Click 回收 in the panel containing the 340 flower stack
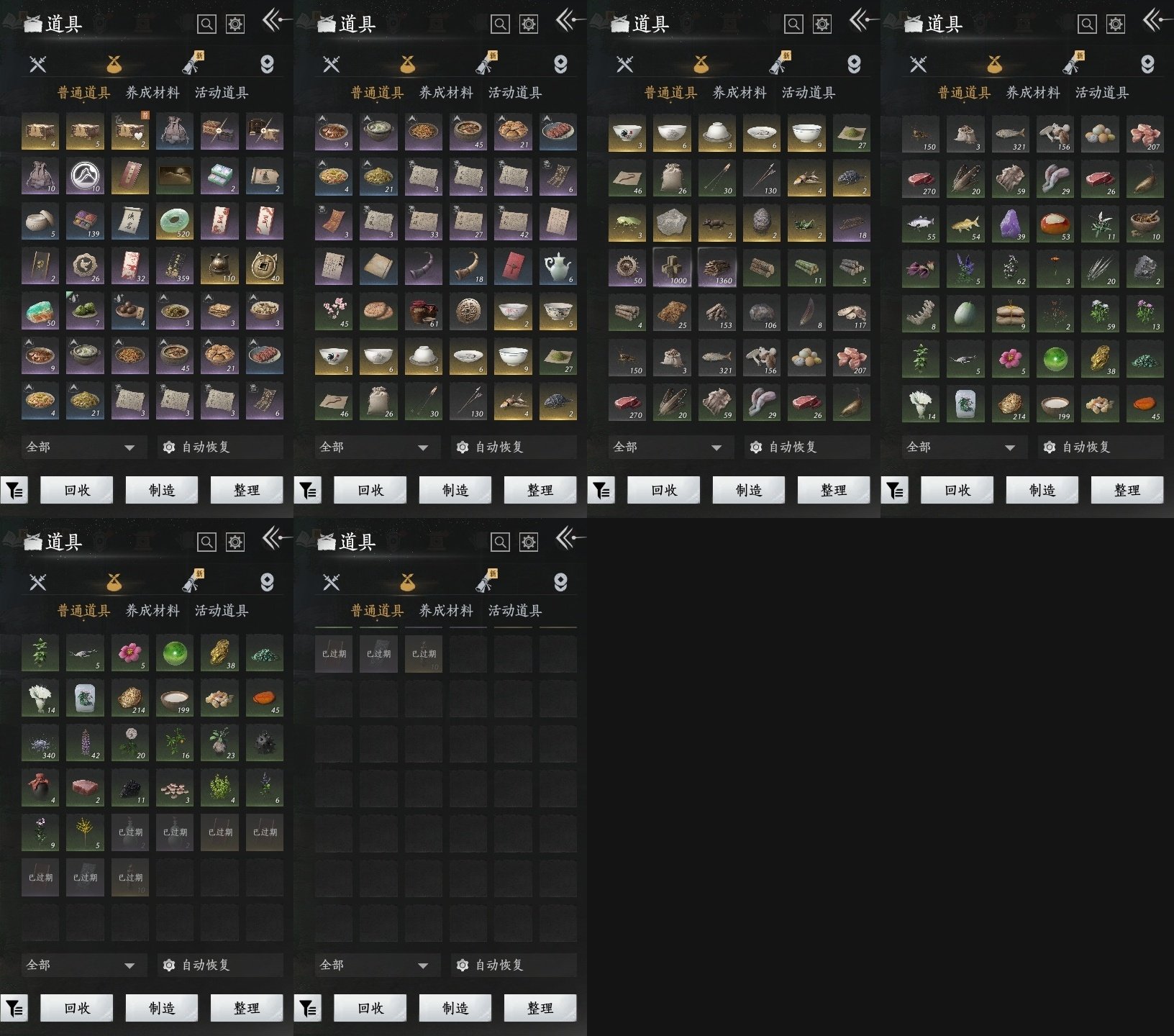 77,1008
